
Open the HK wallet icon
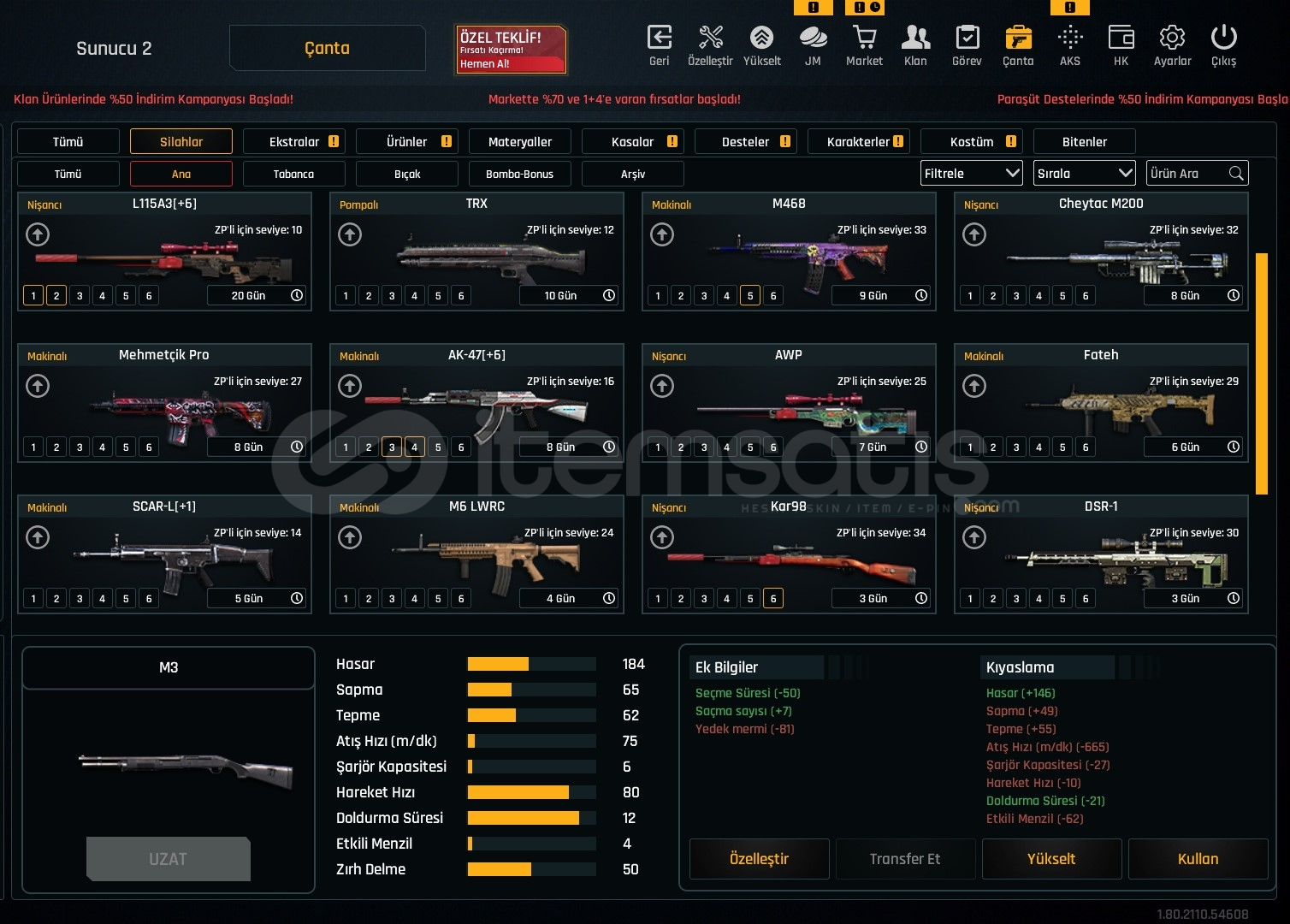click(x=1121, y=38)
